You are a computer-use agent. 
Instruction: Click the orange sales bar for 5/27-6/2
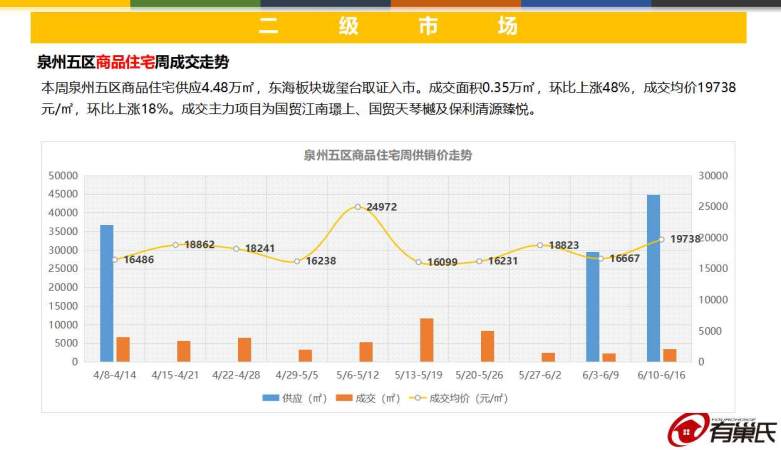click(548, 357)
